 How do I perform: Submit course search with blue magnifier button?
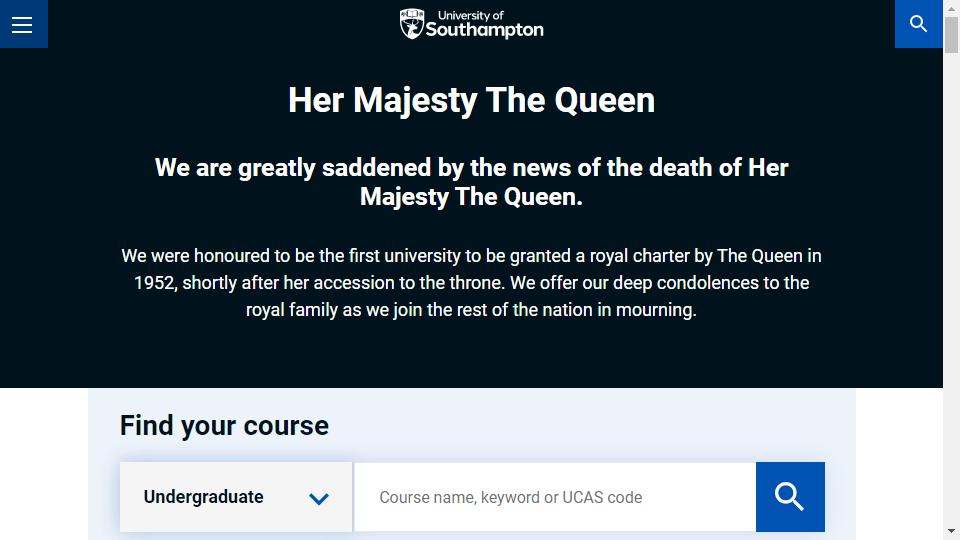[x=790, y=497]
